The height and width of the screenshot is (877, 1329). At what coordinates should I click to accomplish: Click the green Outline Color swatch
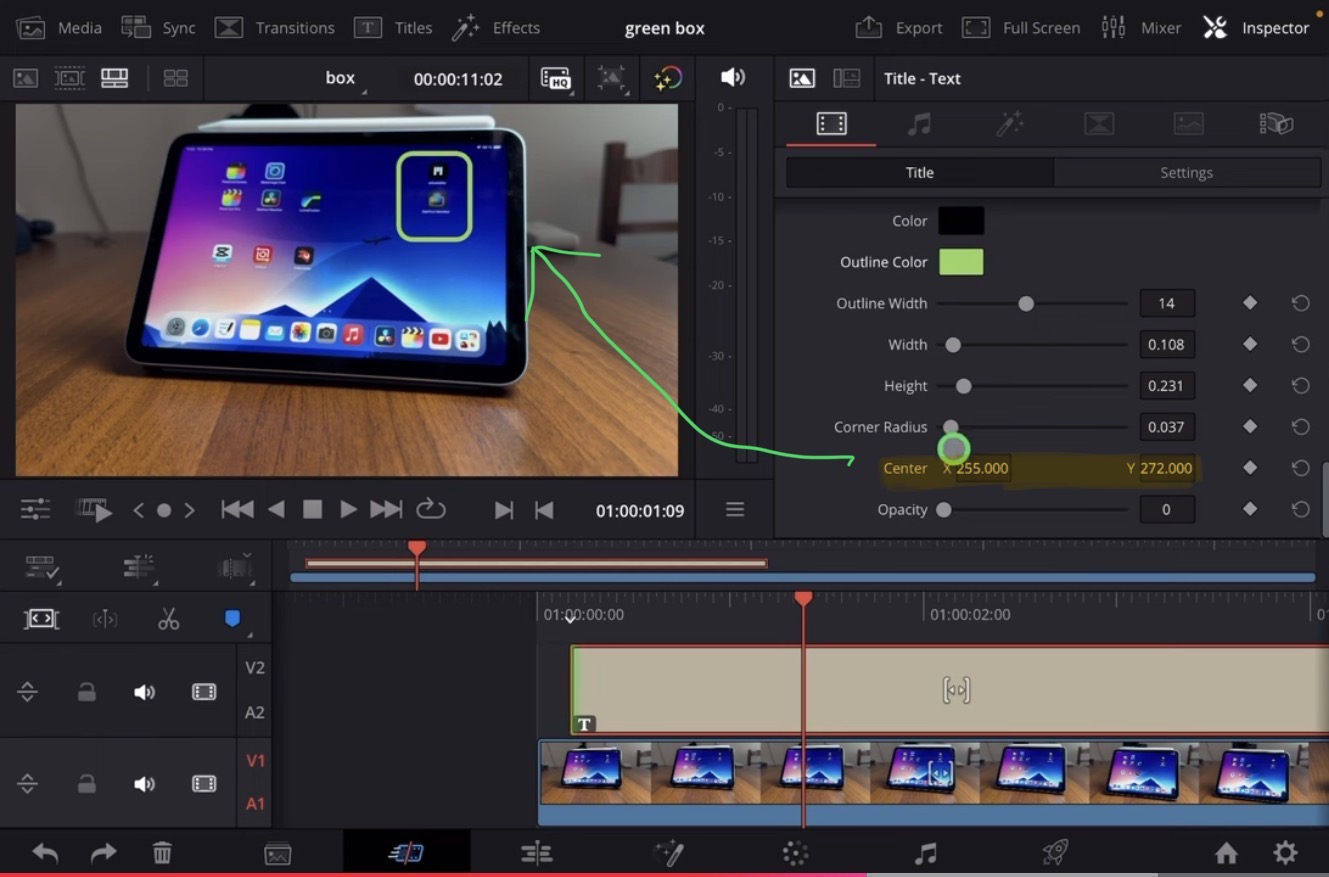960,262
